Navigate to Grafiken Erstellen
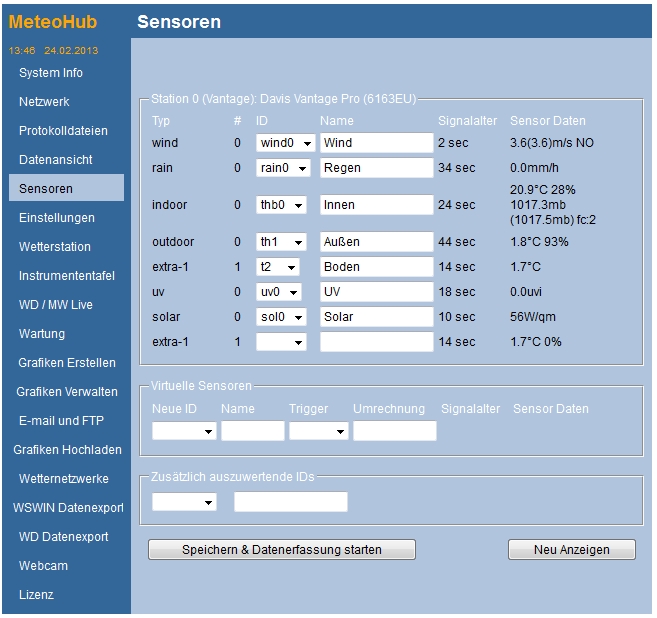This screenshot has width=657, height=618. (x=67, y=363)
